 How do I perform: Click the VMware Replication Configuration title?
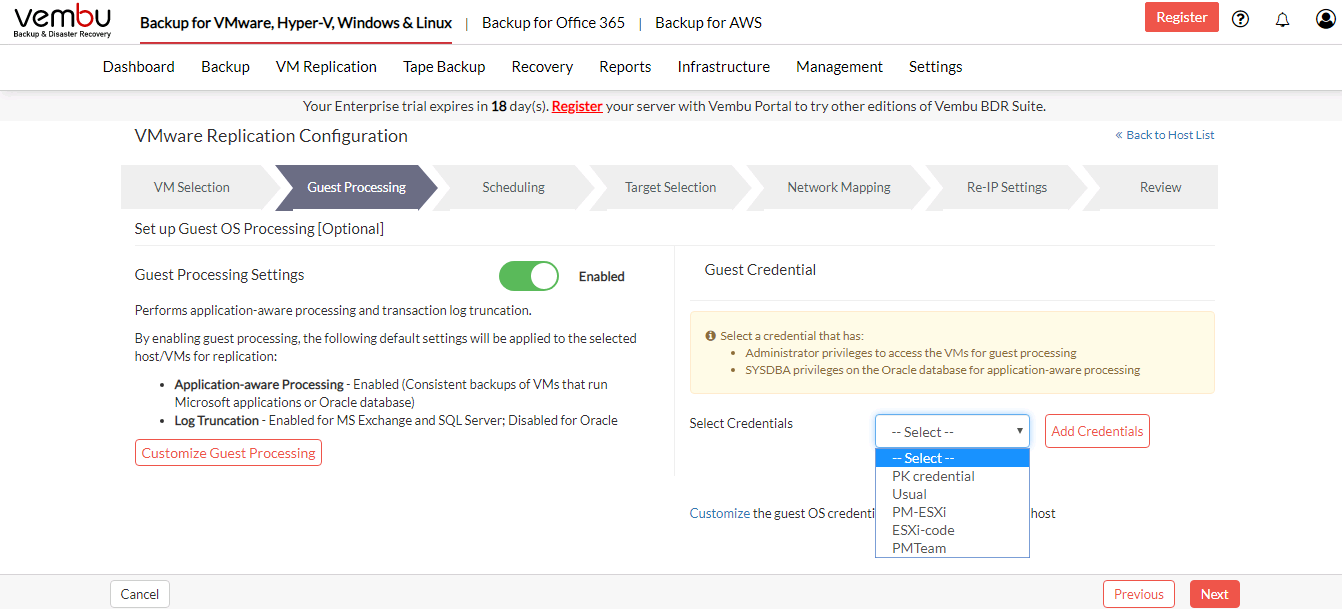[271, 136]
